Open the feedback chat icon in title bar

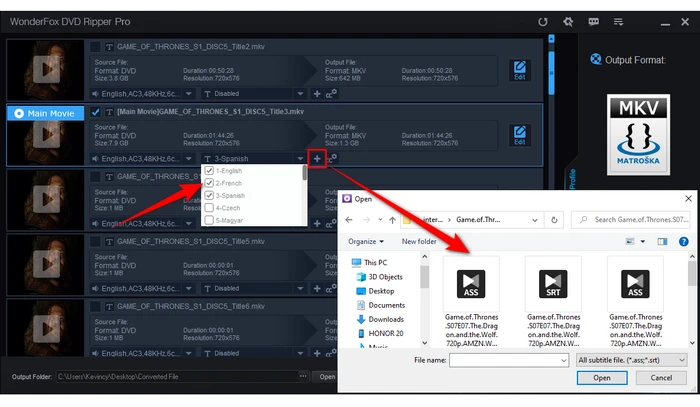tap(593, 22)
